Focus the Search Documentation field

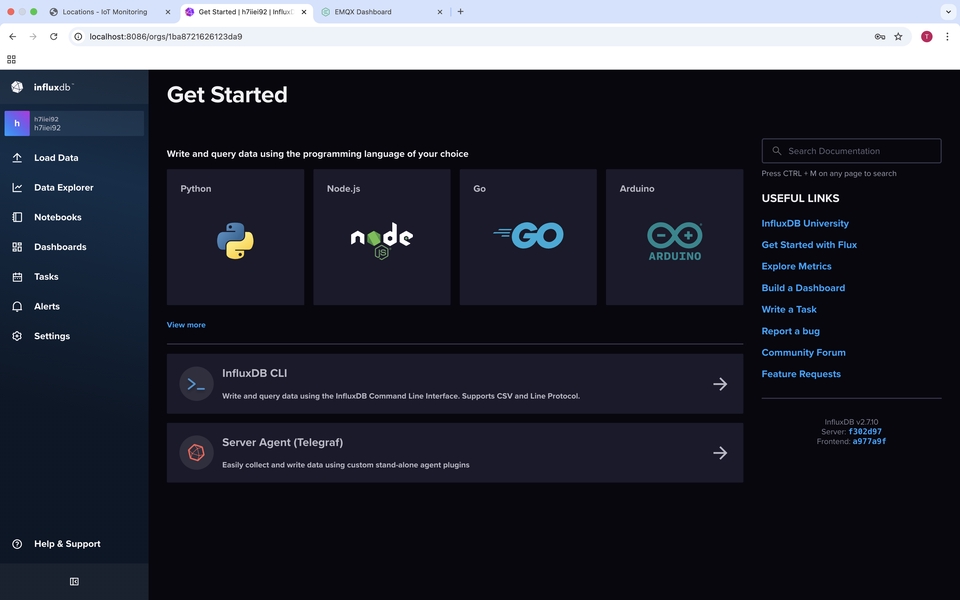tap(851, 151)
